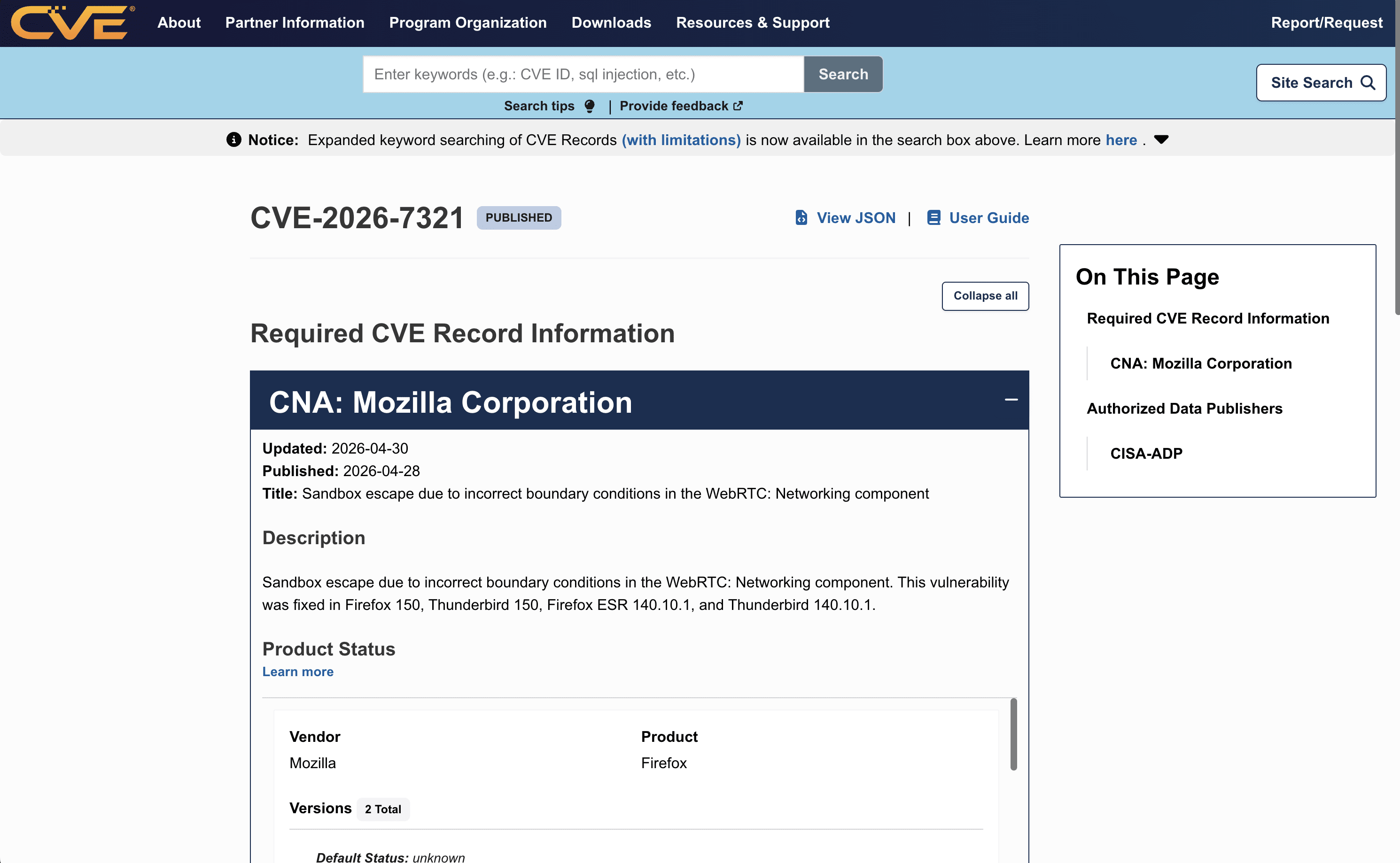Open the About menu
The image size is (1400, 863).
click(x=179, y=23)
